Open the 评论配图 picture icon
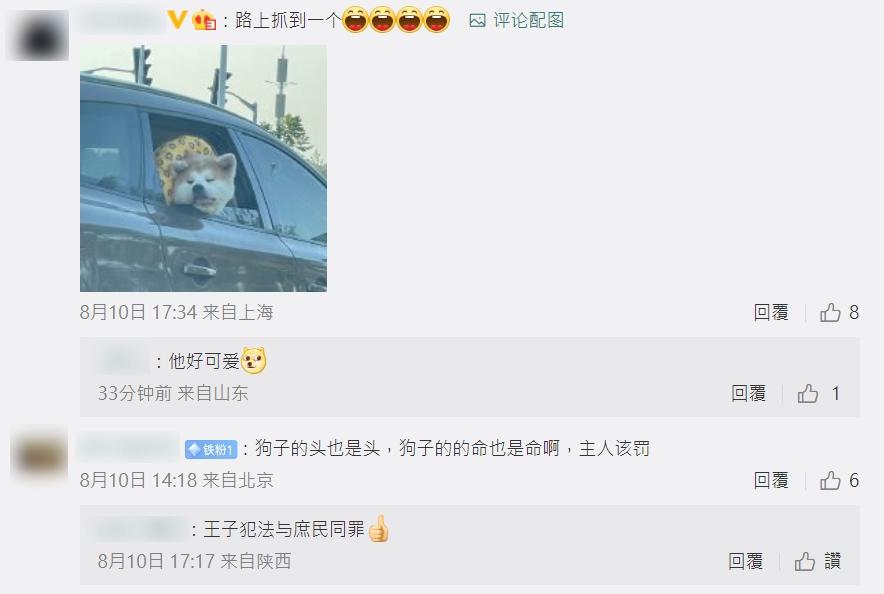This screenshot has width=884, height=594. click(477, 21)
